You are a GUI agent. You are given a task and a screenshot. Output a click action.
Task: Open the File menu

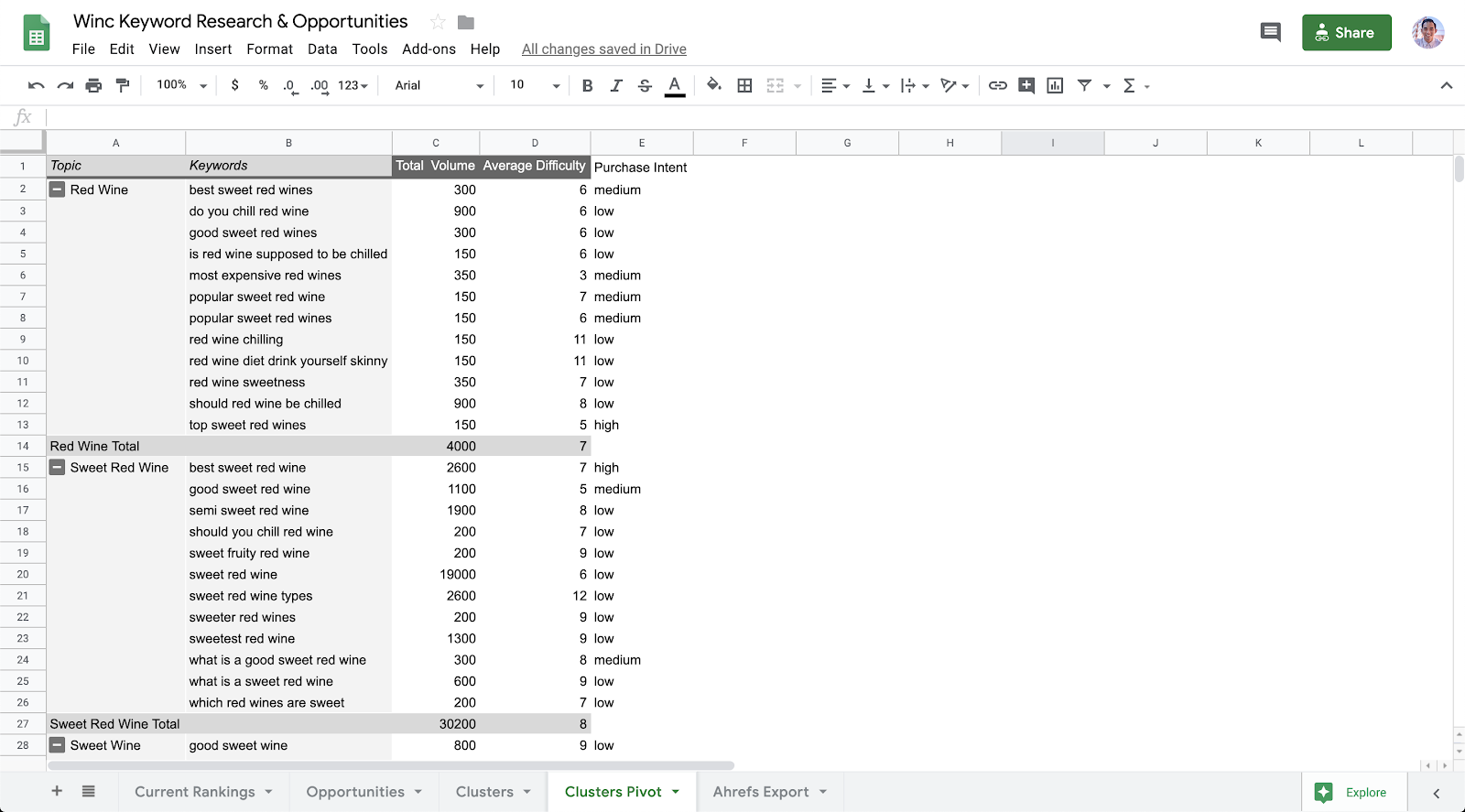(83, 49)
